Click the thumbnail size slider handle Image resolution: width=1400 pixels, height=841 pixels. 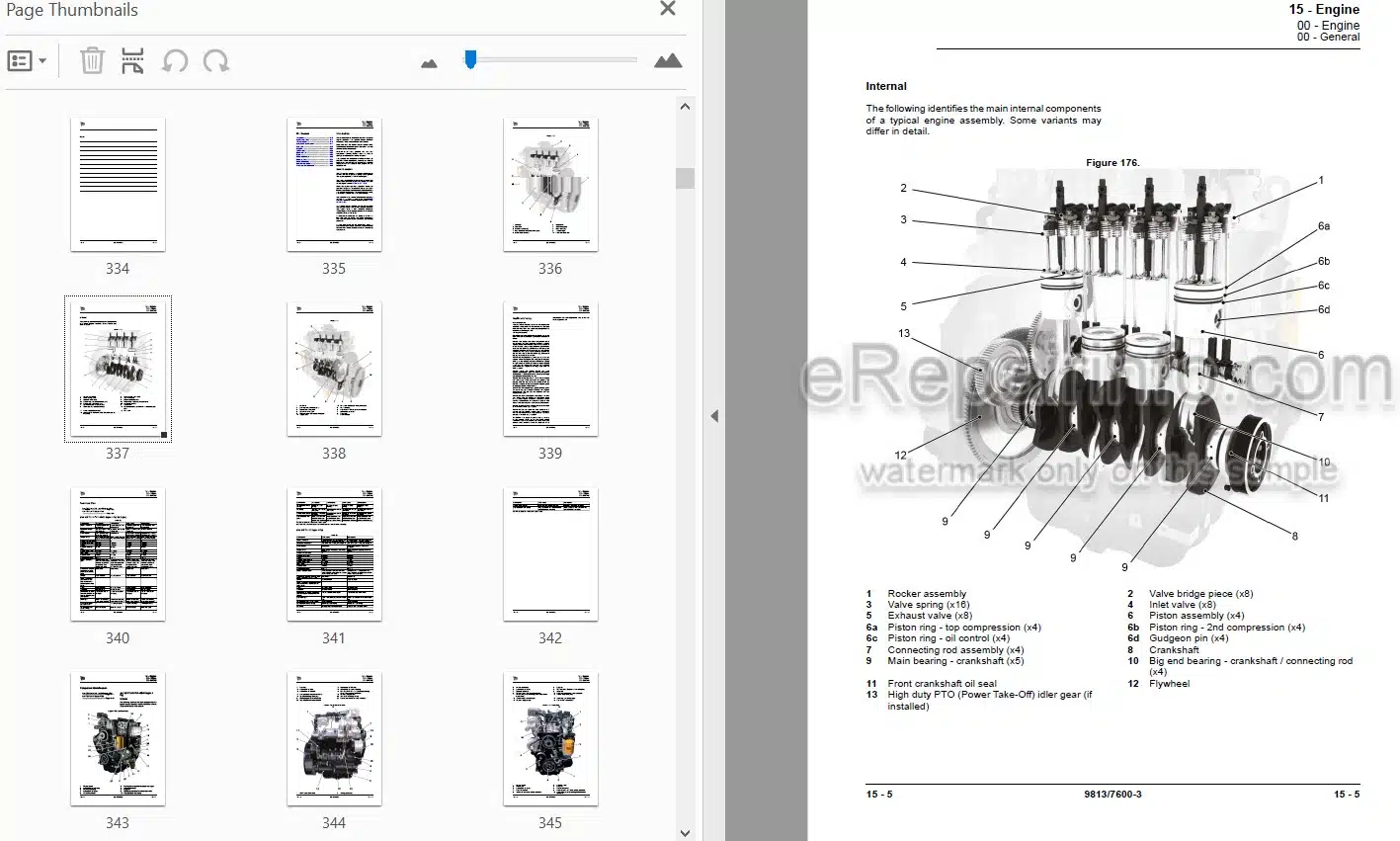(470, 59)
